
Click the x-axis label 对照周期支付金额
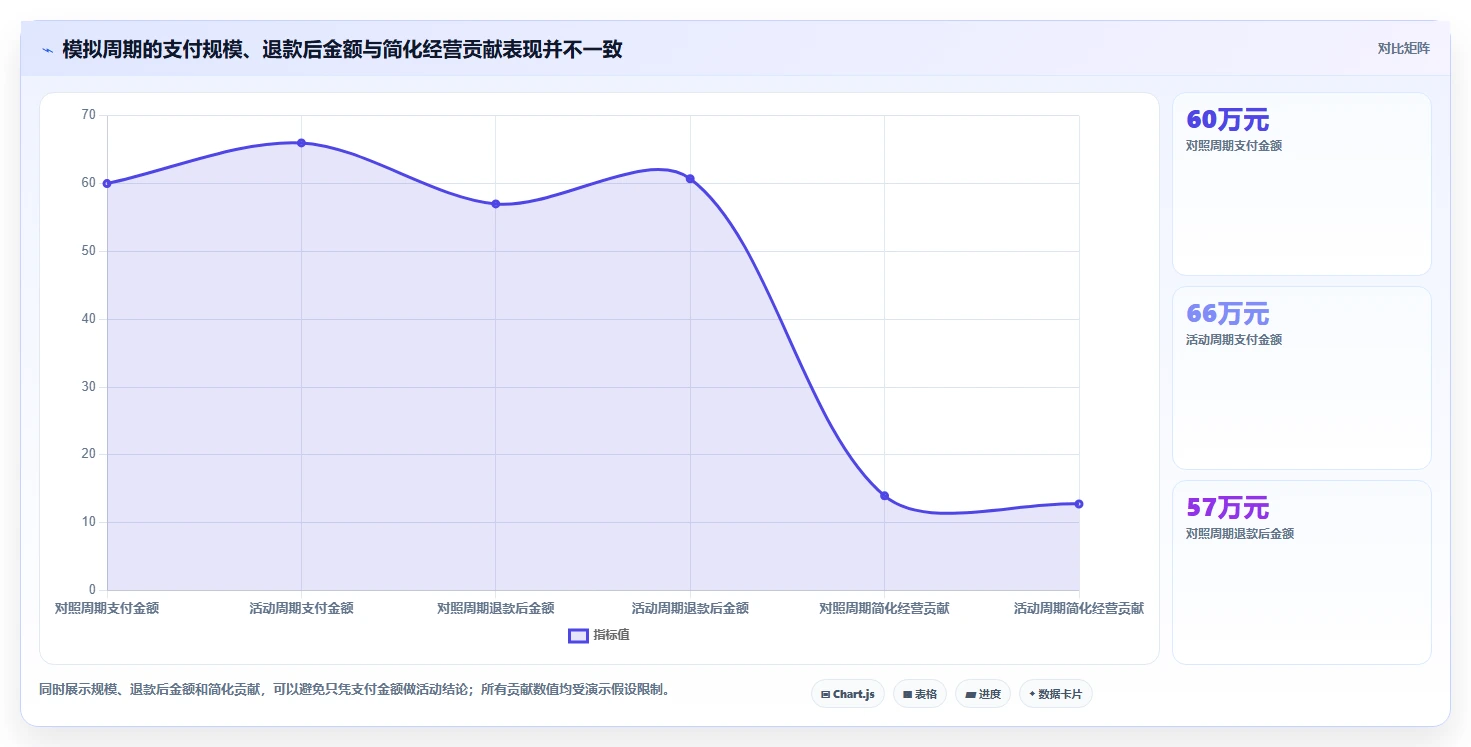(x=107, y=608)
